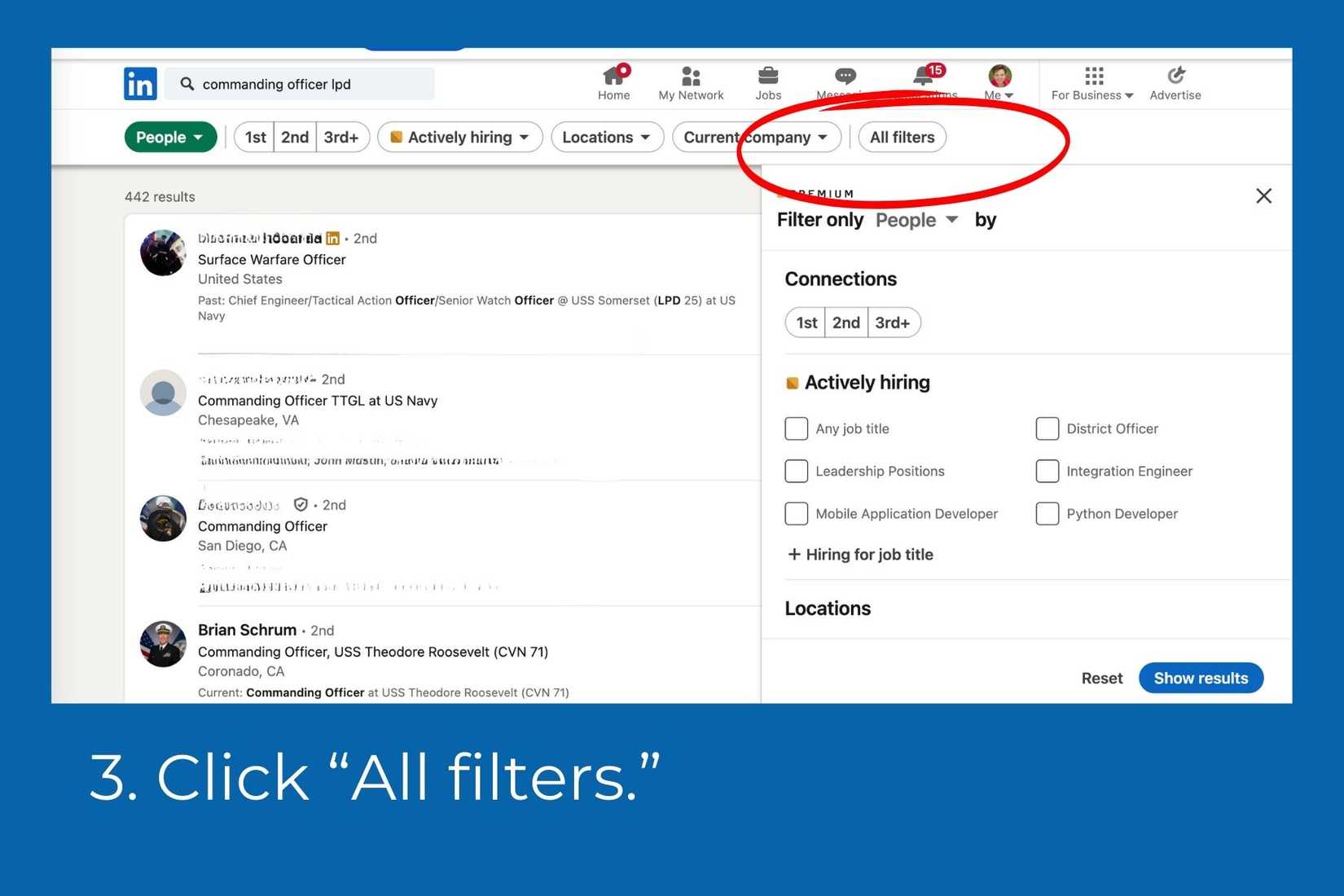Click the verified shield badge icon
This screenshot has height=896, width=1344.
coord(301,504)
